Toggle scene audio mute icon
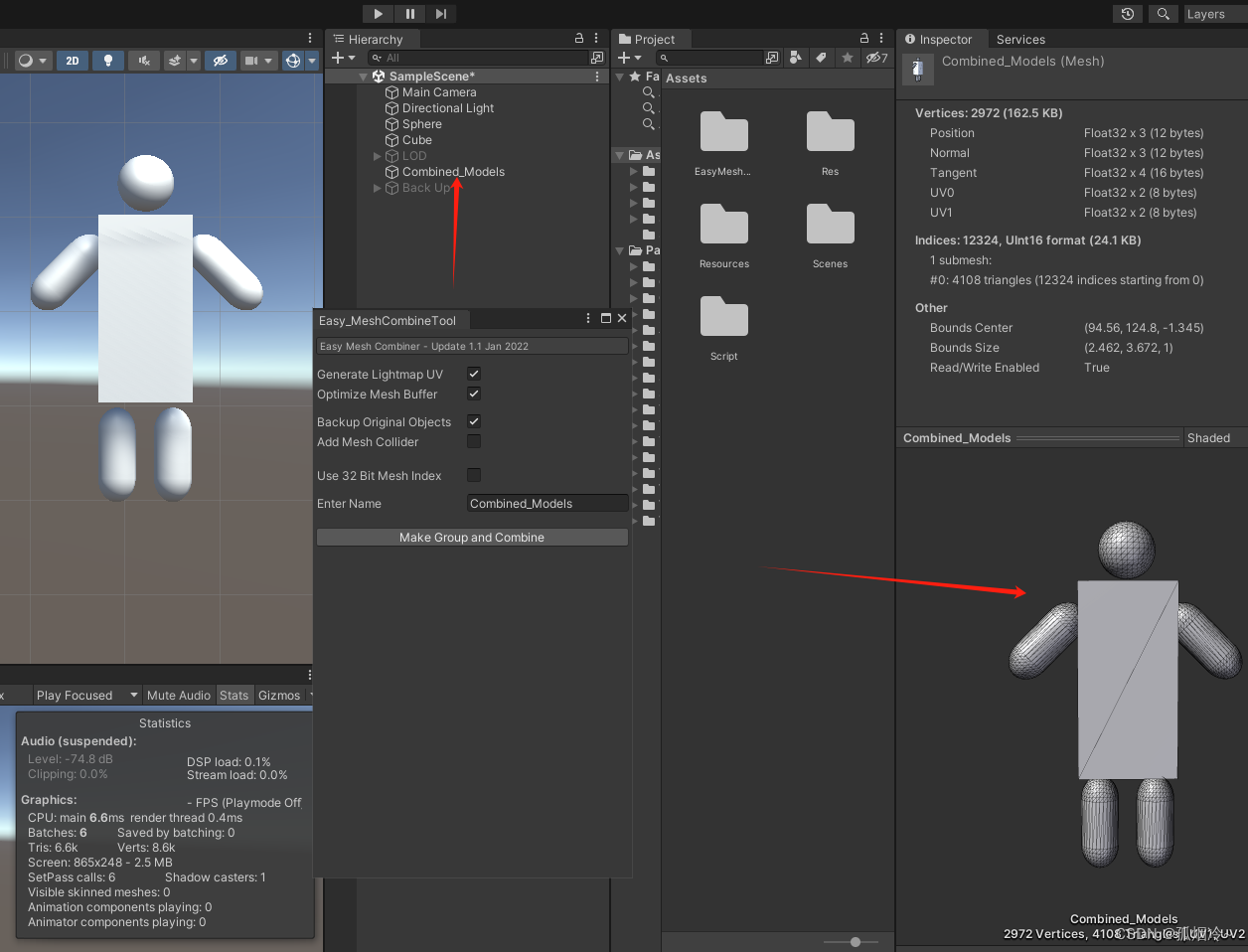 coord(144,61)
